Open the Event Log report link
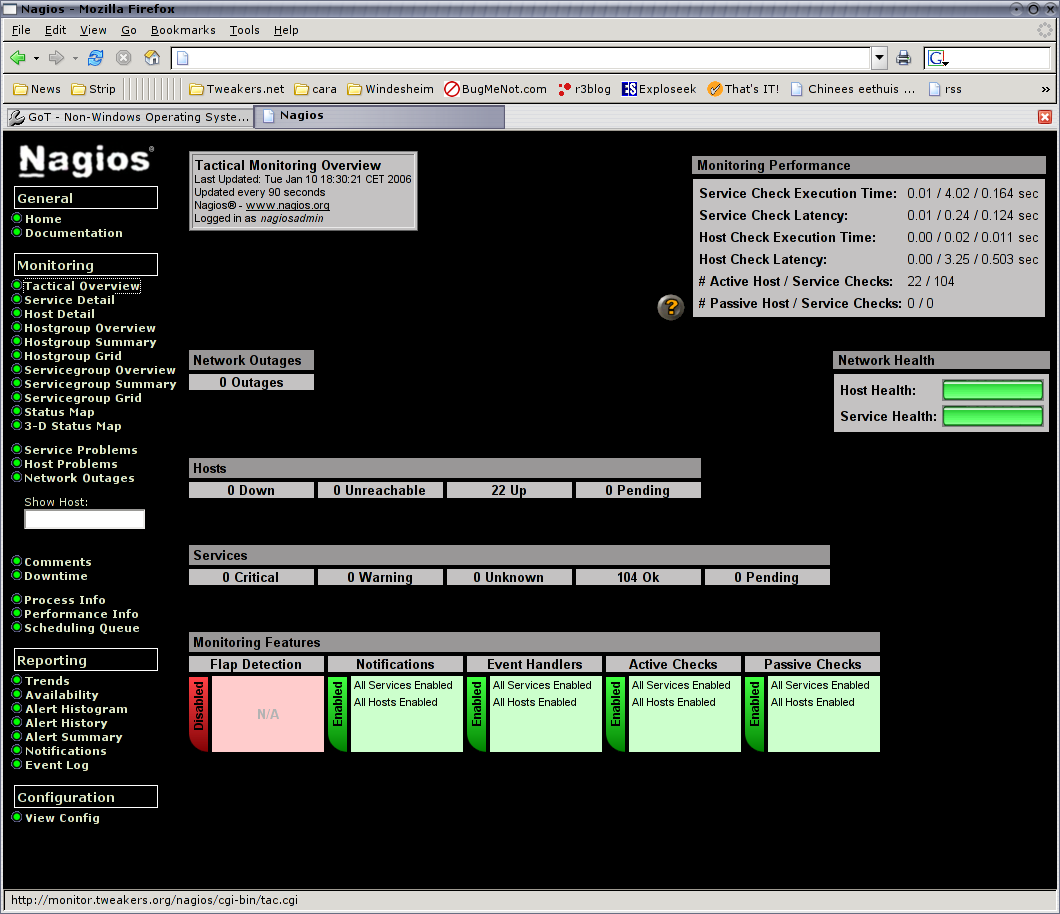Viewport: 1060px width, 914px height. pyautogui.click(x=57, y=765)
